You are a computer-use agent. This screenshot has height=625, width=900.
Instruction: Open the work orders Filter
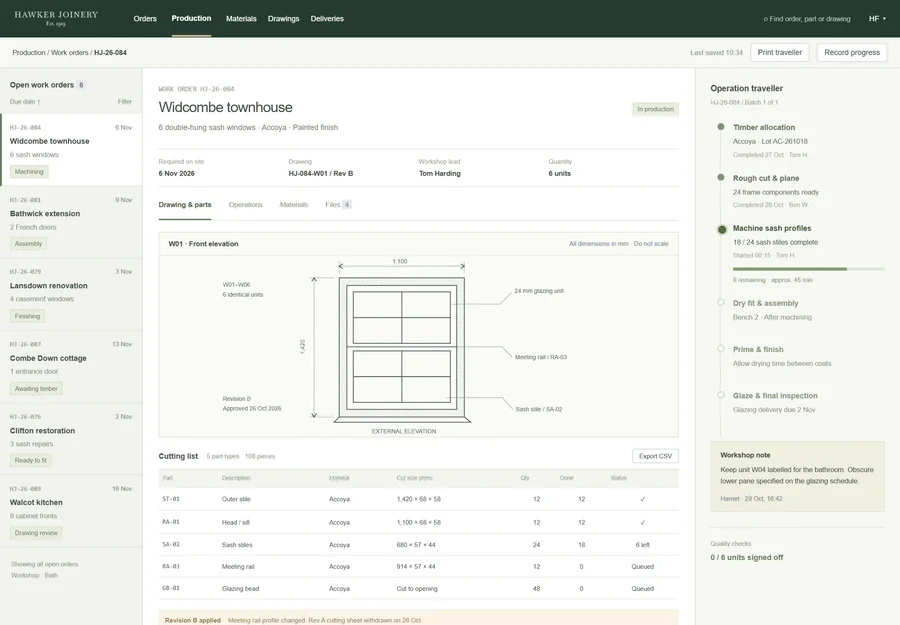125,102
